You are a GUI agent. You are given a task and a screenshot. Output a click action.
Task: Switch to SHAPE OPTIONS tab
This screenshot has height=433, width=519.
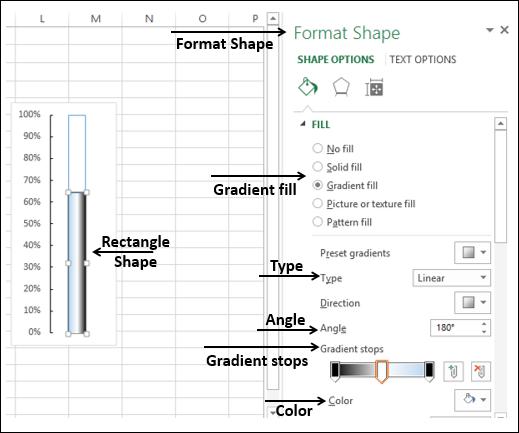coord(336,59)
